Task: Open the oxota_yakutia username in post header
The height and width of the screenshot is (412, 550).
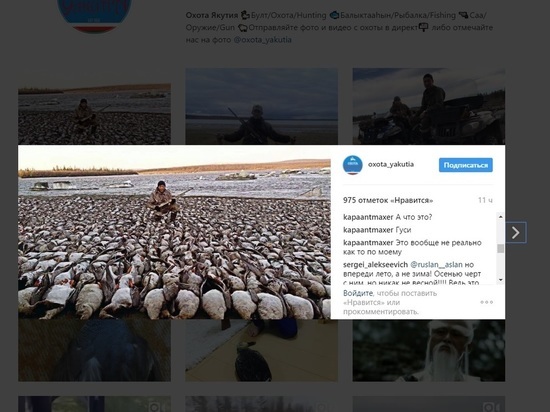Action: tap(391, 164)
